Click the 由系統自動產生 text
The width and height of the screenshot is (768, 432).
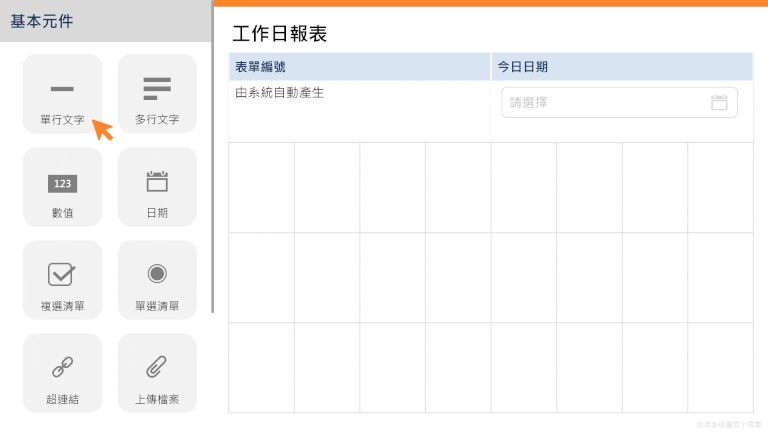(x=279, y=93)
